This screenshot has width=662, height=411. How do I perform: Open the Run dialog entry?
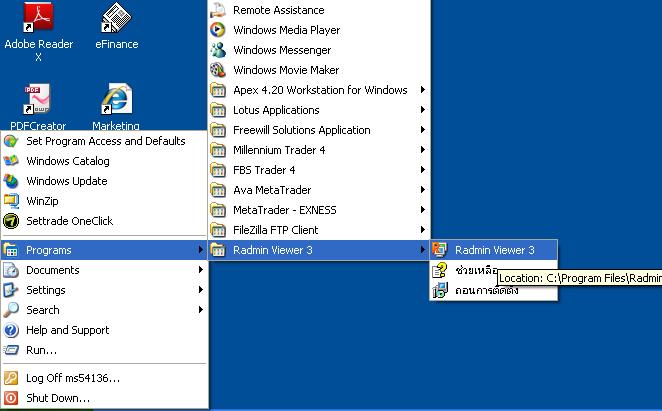tap(41, 350)
